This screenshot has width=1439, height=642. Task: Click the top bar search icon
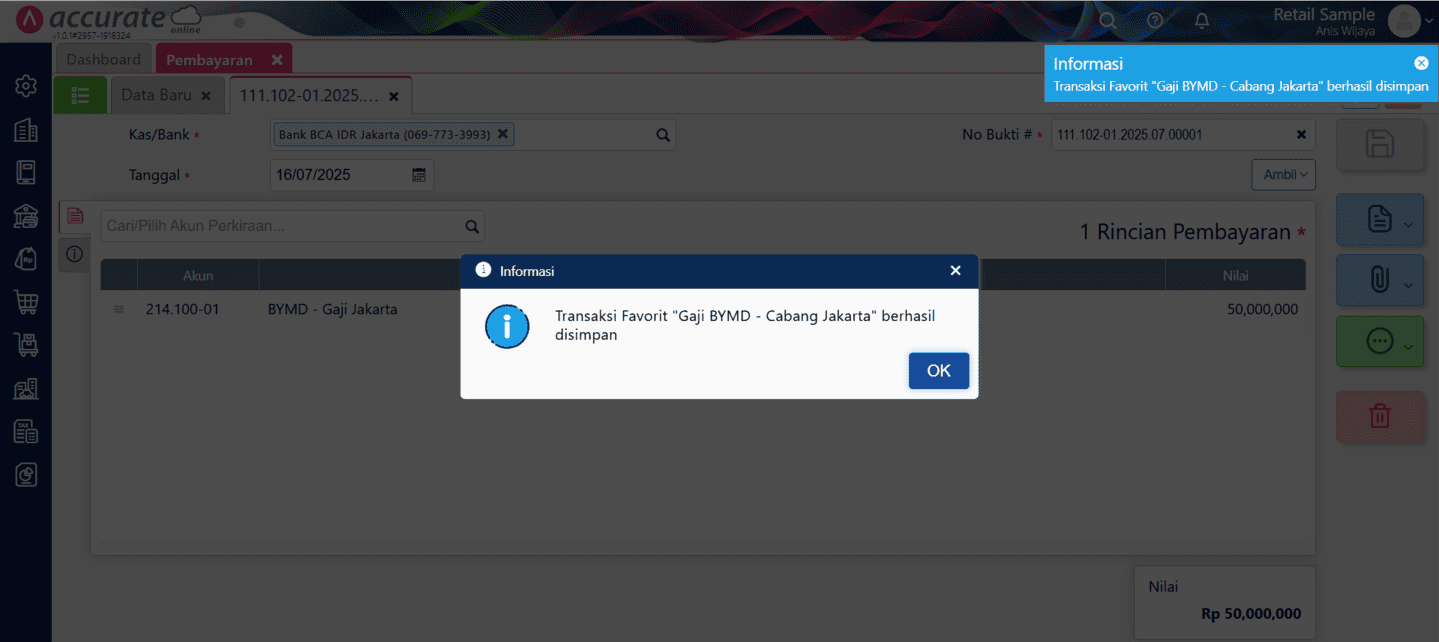(1107, 20)
